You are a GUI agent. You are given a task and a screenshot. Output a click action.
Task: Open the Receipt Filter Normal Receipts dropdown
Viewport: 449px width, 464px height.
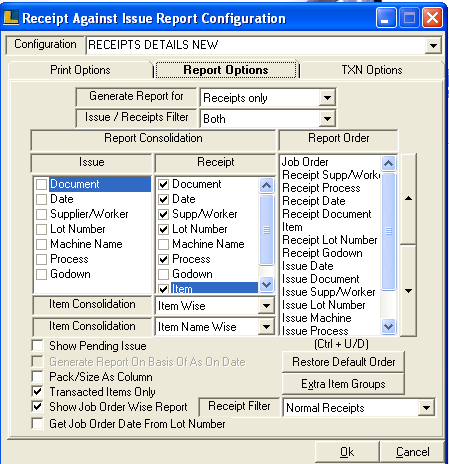[x=426, y=407]
